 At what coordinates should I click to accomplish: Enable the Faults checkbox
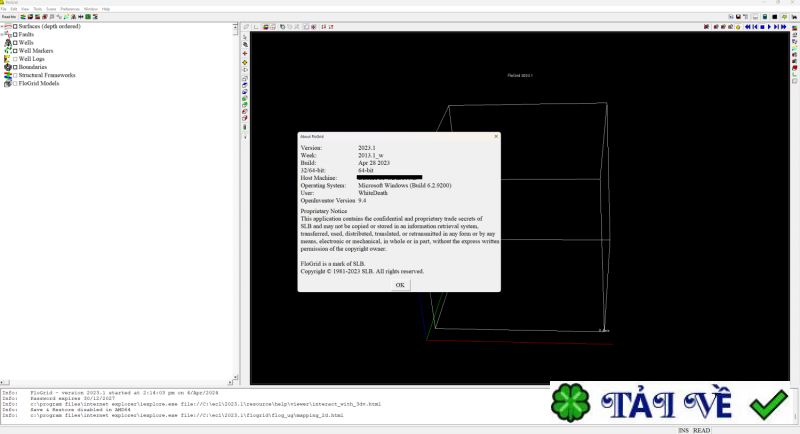[15, 35]
